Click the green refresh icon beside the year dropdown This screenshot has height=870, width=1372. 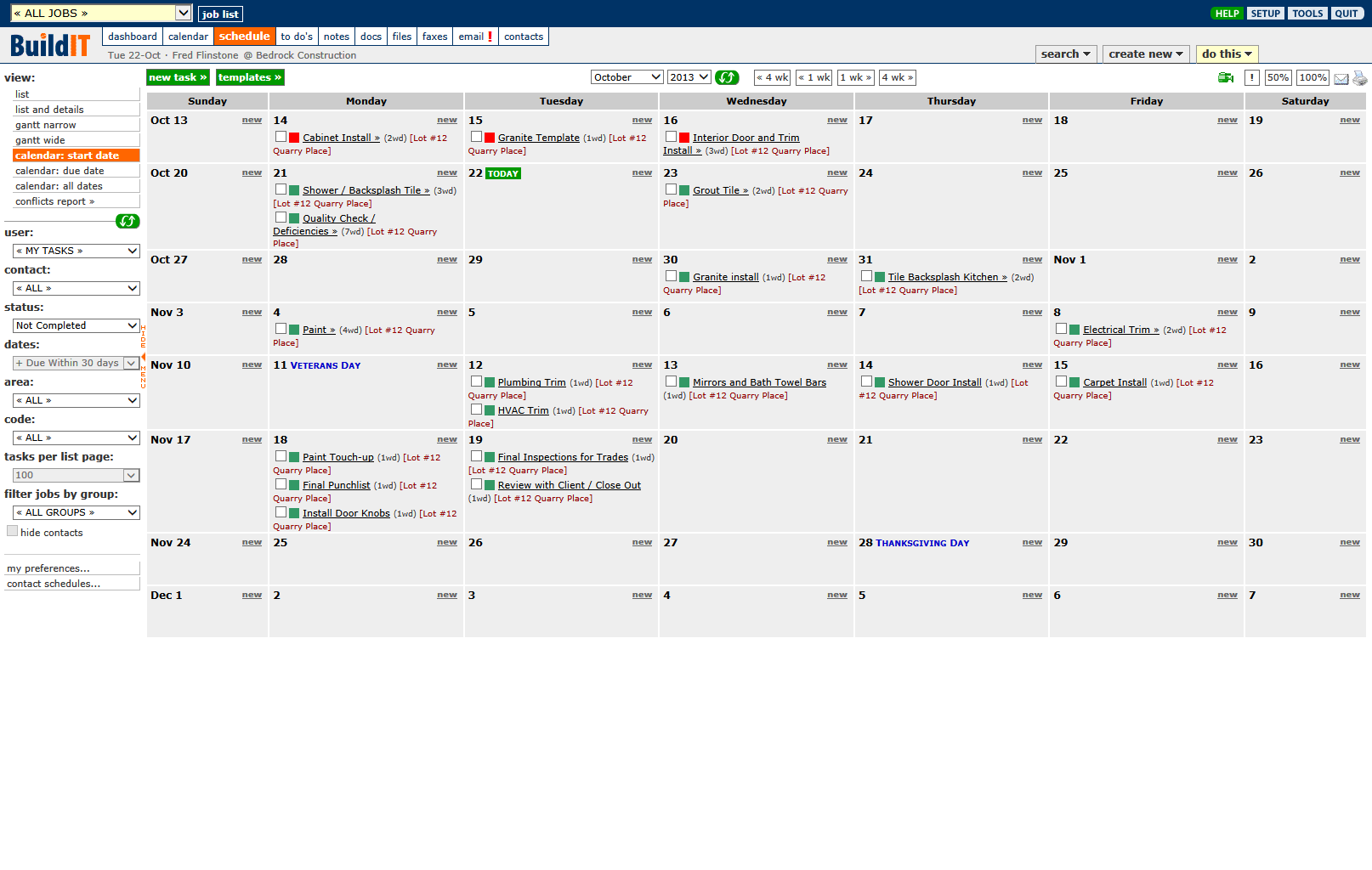pos(728,77)
